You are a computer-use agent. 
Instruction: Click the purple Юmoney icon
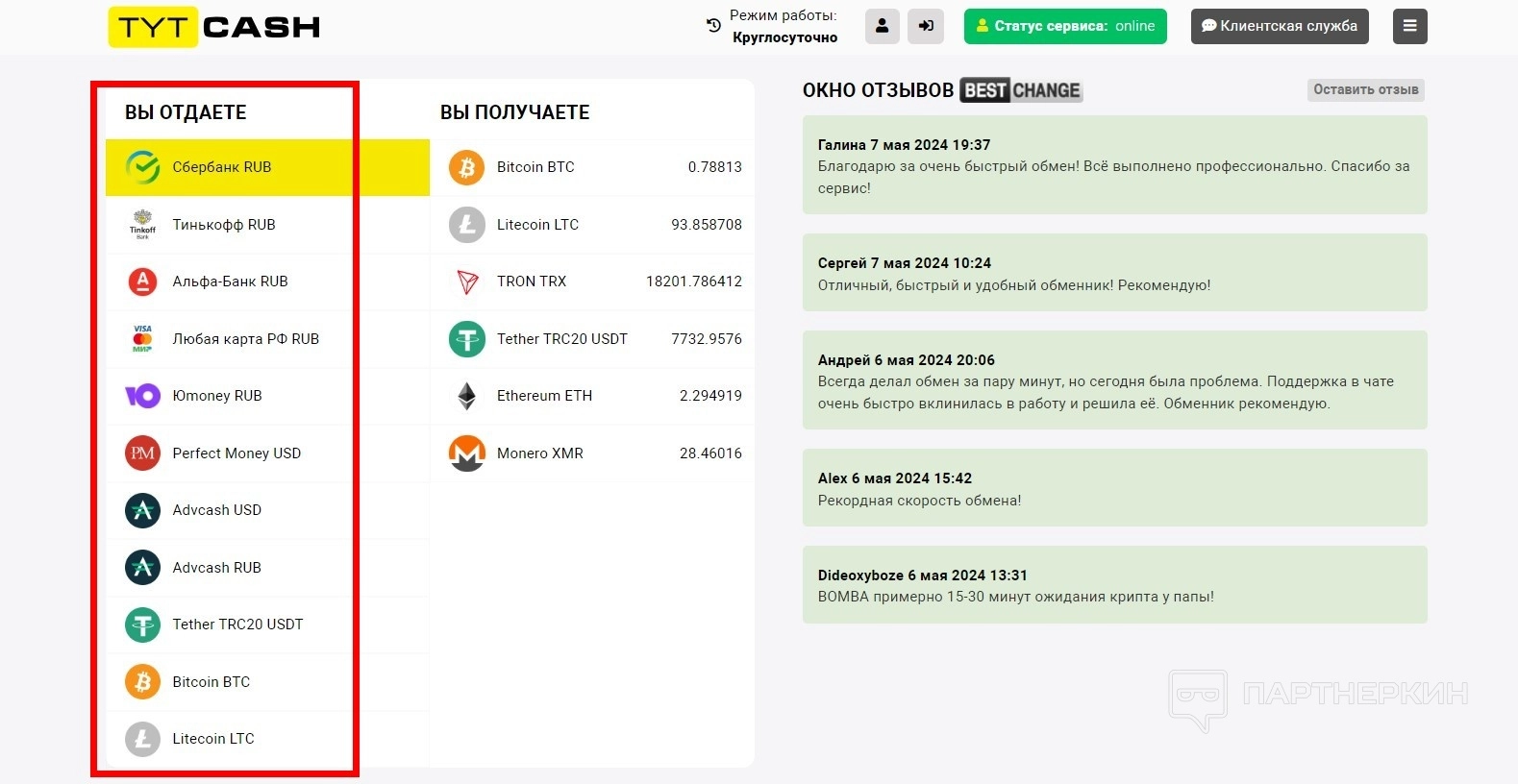[x=143, y=396]
